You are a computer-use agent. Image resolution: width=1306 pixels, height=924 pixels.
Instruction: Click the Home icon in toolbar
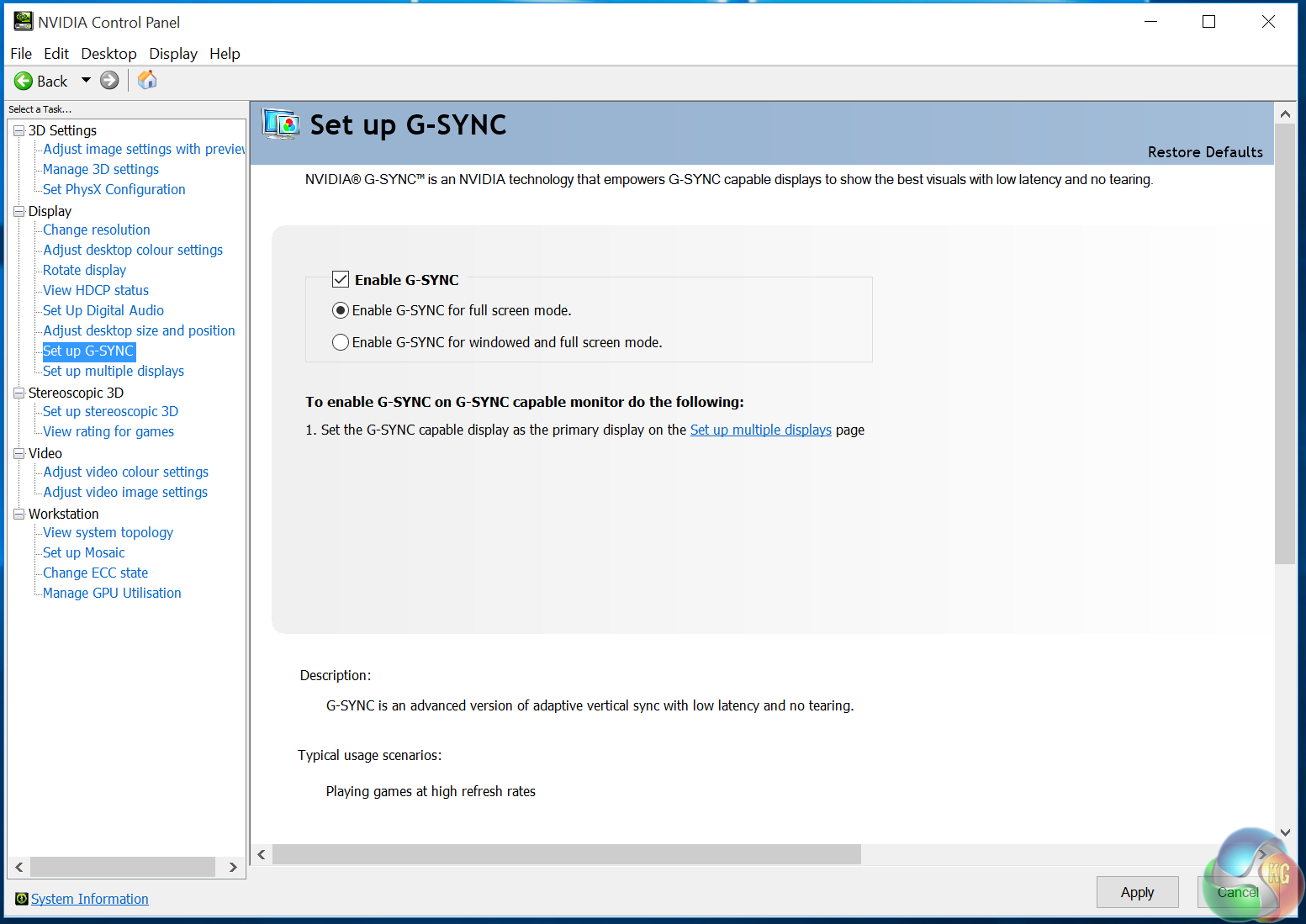click(147, 80)
